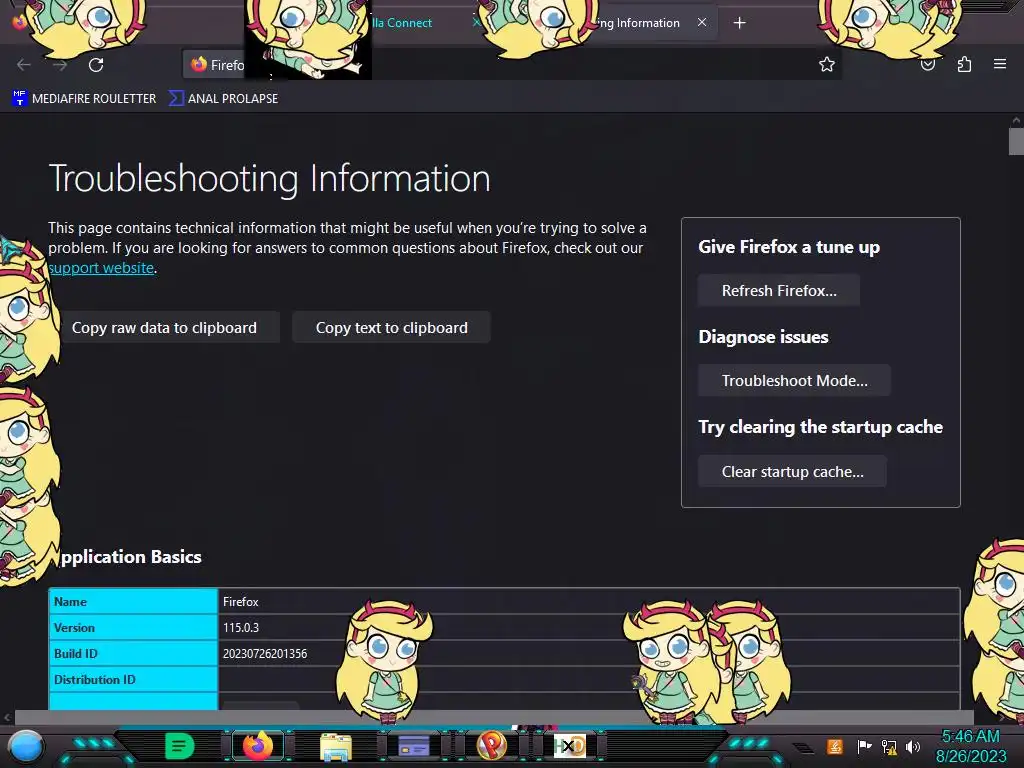Open the HxD hex editor taskbar icon
The width and height of the screenshot is (1024, 768).
(569, 746)
